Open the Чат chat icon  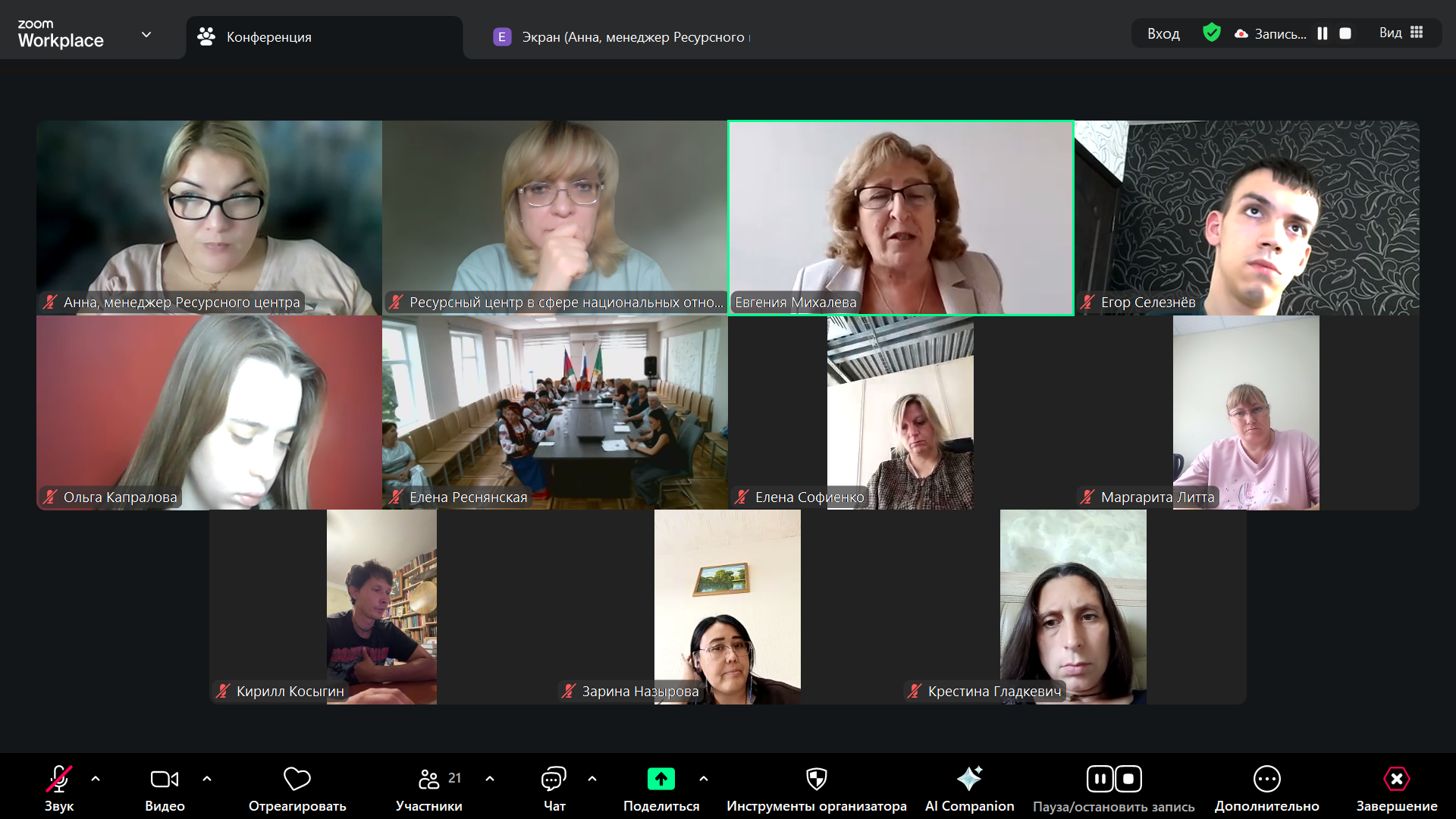554,779
